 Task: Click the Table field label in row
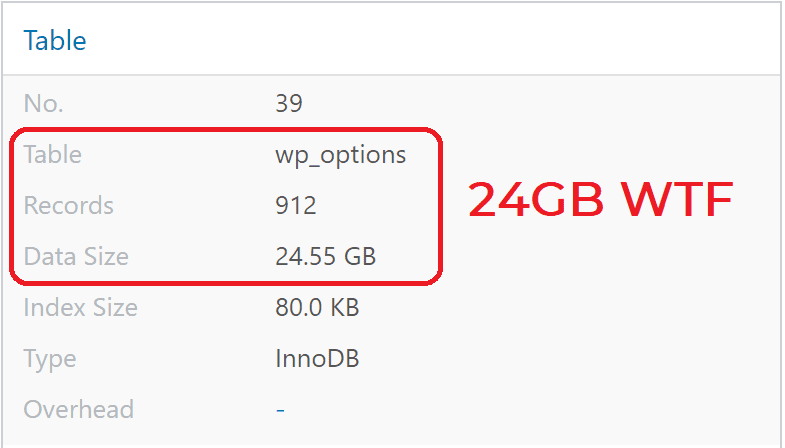[53, 154]
